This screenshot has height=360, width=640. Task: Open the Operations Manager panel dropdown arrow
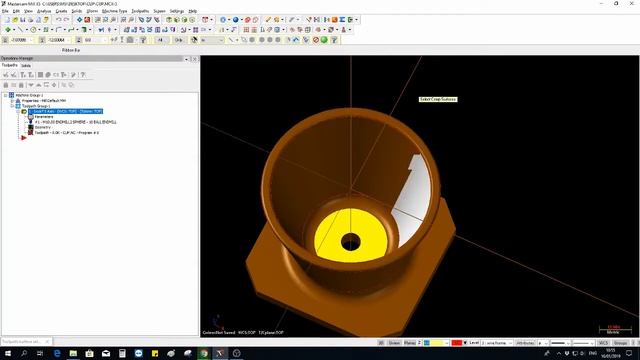187,59
